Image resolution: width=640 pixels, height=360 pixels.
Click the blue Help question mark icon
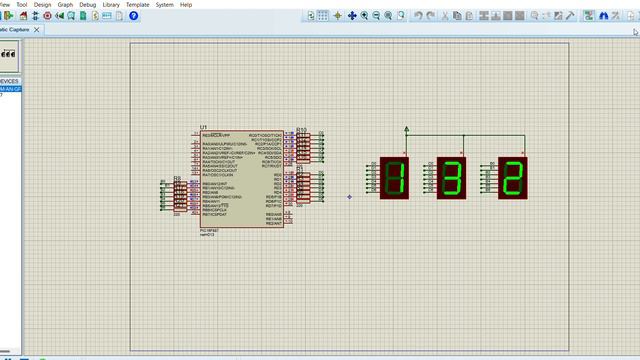133,16
